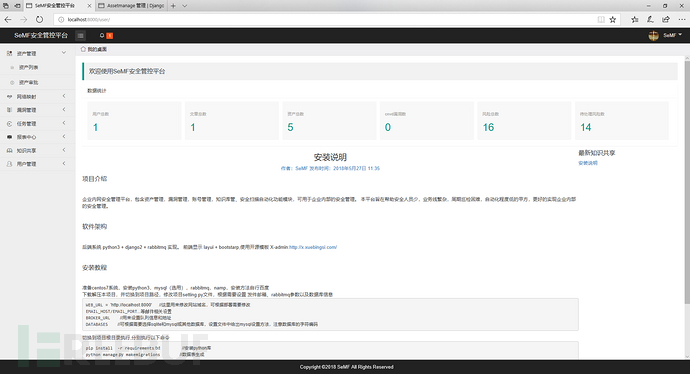Open 资产列表 in the sidebar
The height and width of the screenshot is (374, 690).
(28, 67)
